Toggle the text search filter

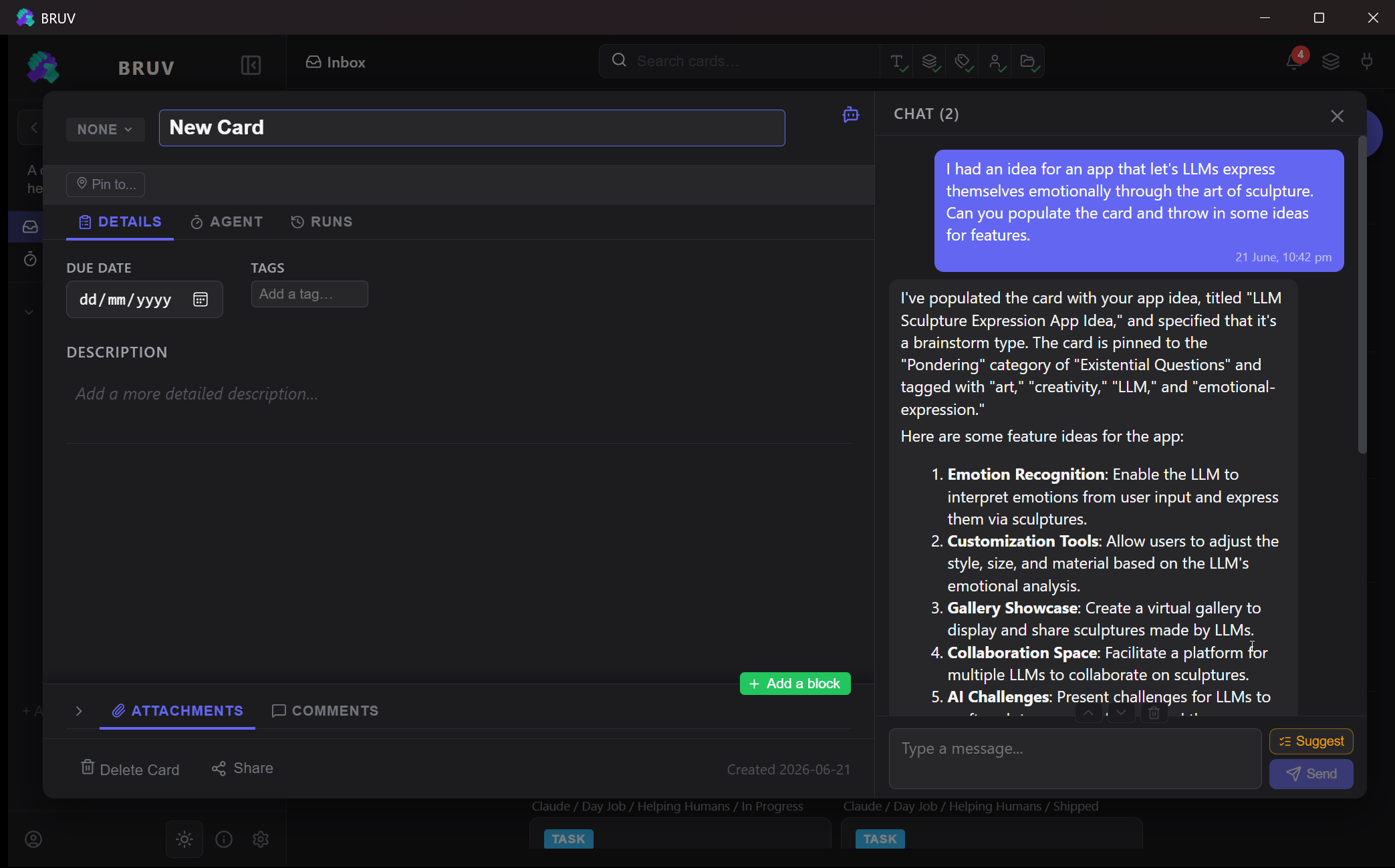click(898, 62)
